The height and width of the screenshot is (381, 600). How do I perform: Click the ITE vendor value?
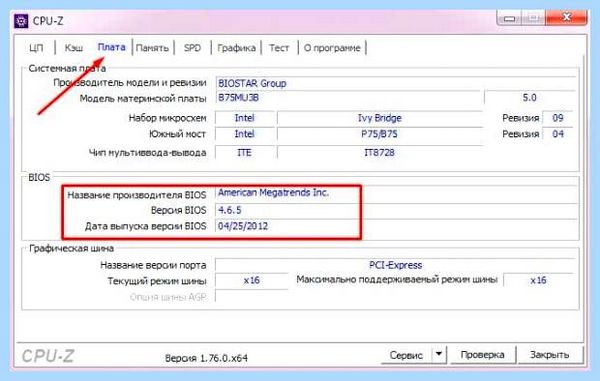245,153
